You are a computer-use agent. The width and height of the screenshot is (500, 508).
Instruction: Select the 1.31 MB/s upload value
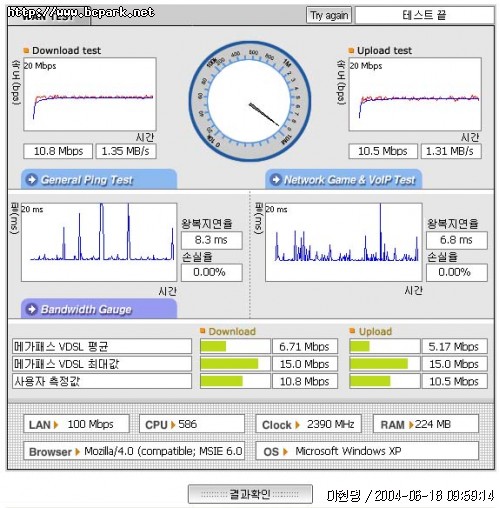pos(451,151)
